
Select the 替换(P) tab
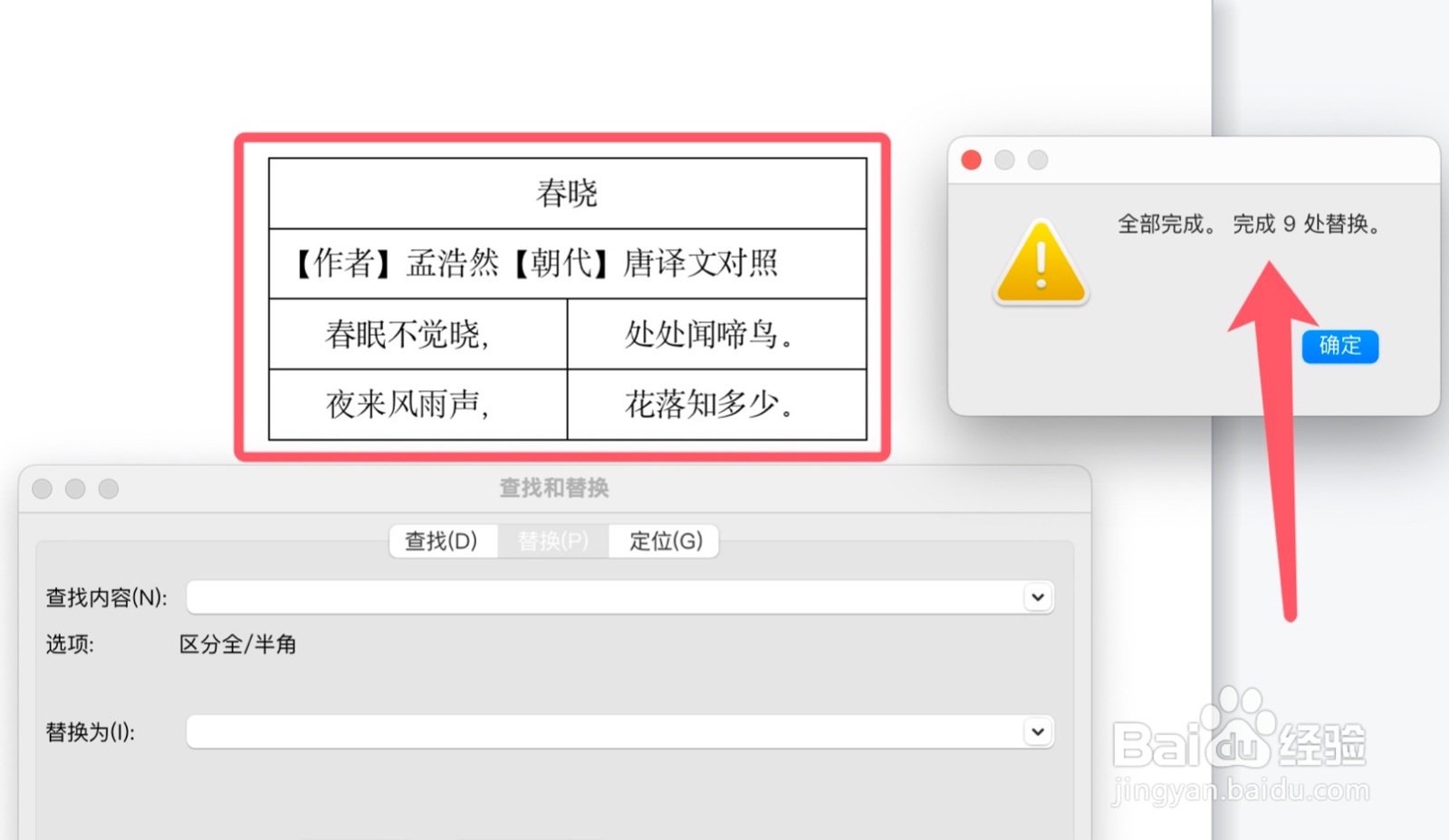click(553, 540)
